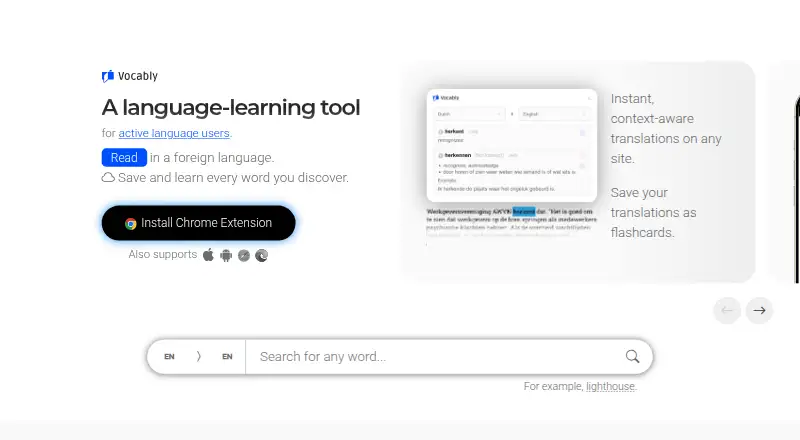Go to next slide with right arrow

(x=759, y=310)
